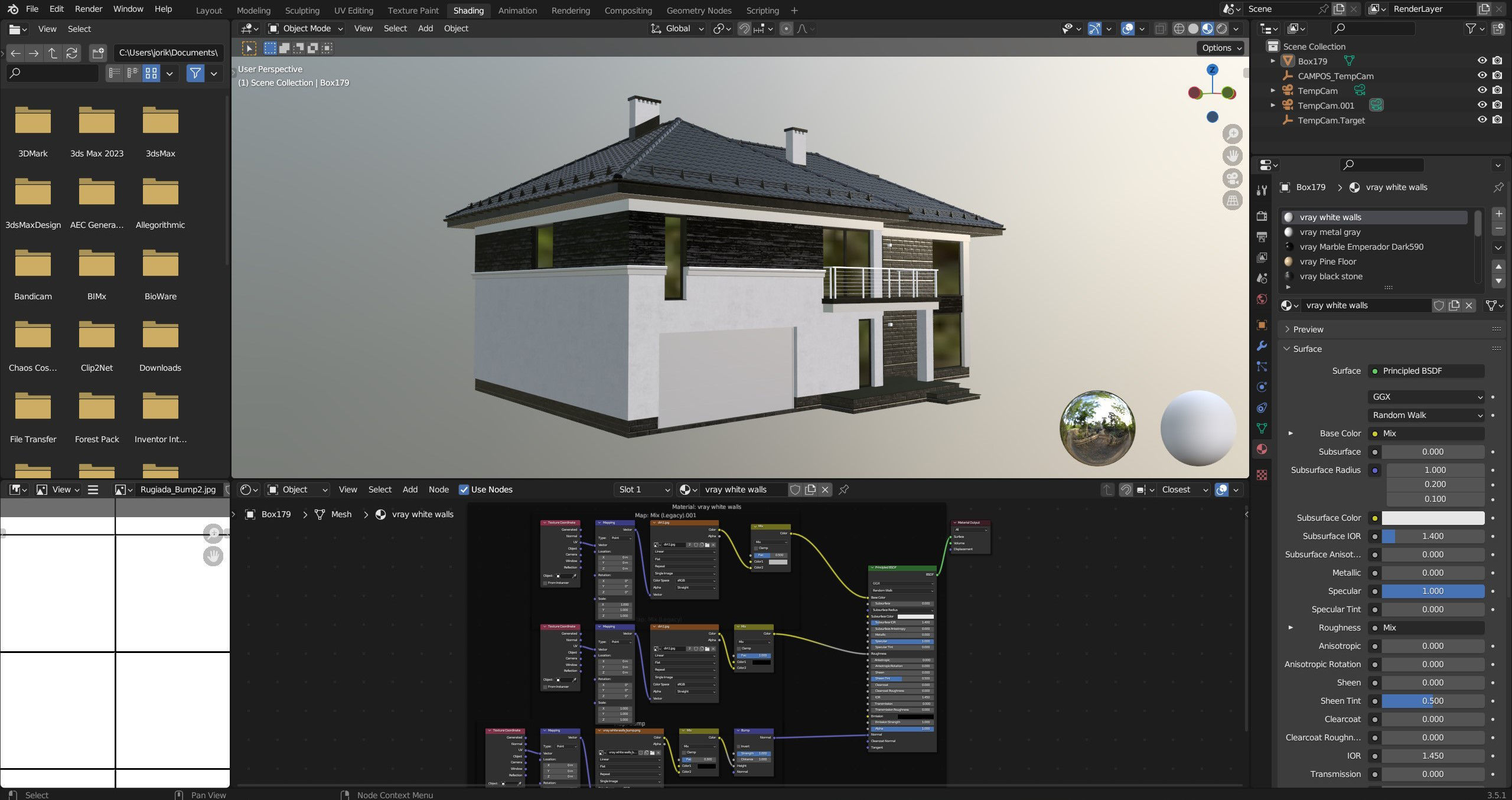Switch to the UV Editing workspace tab
1512x800 pixels.
pos(353,10)
